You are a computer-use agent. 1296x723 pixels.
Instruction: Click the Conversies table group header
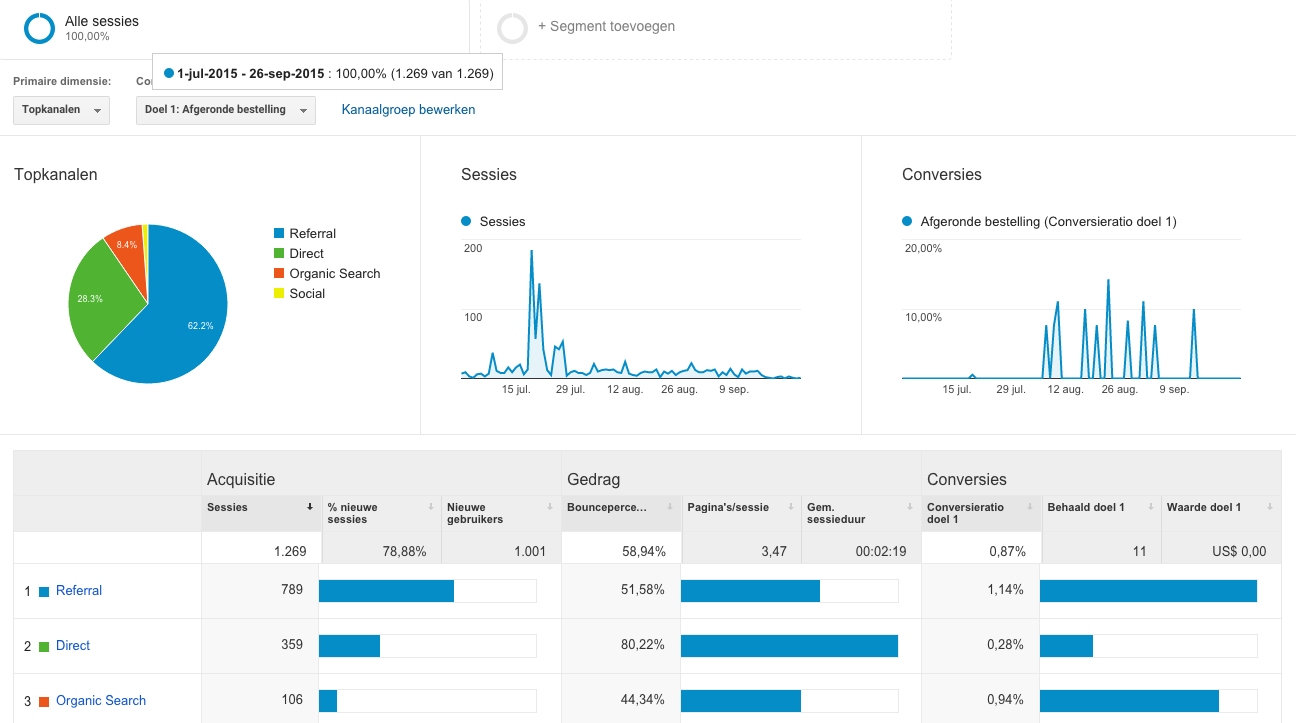click(x=967, y=480)
